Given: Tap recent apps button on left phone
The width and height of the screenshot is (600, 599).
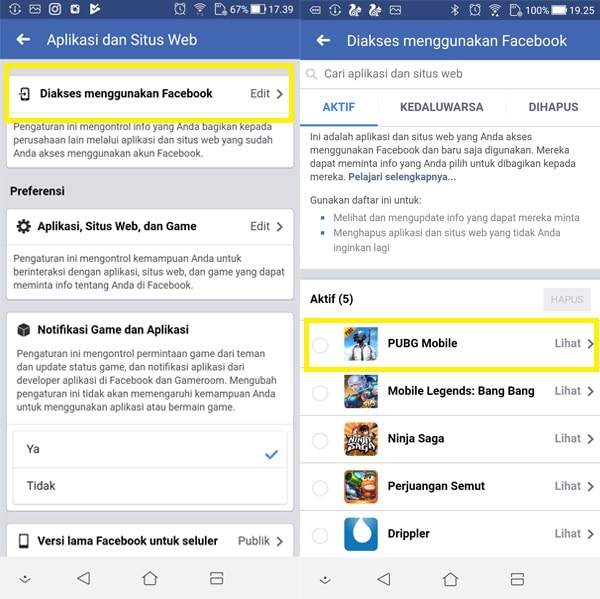Looking at the screenshot, I should 217,578.
